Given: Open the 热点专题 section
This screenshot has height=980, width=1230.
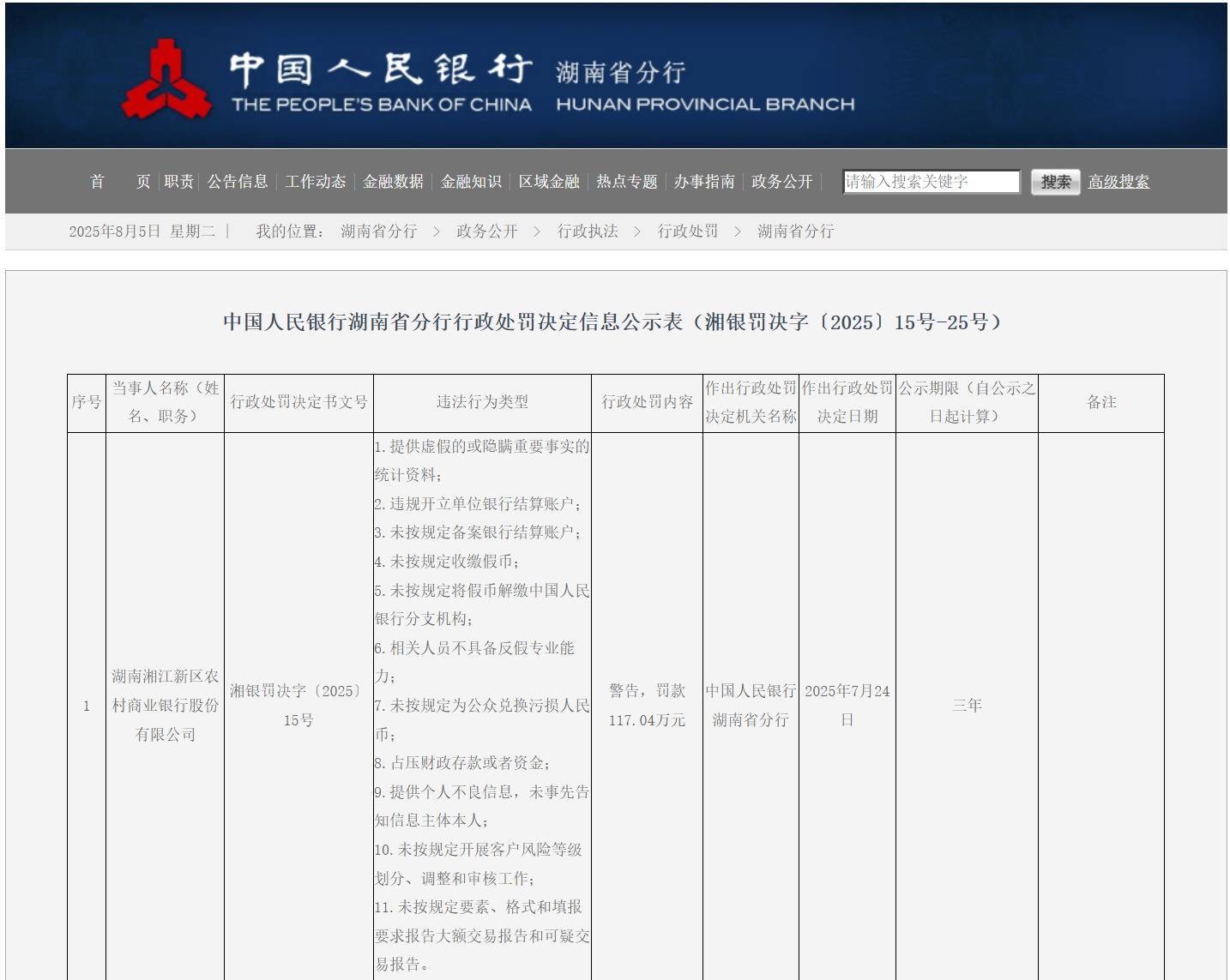Looking at the screenshot, I should pyautogui.click(x=629, y=182).
